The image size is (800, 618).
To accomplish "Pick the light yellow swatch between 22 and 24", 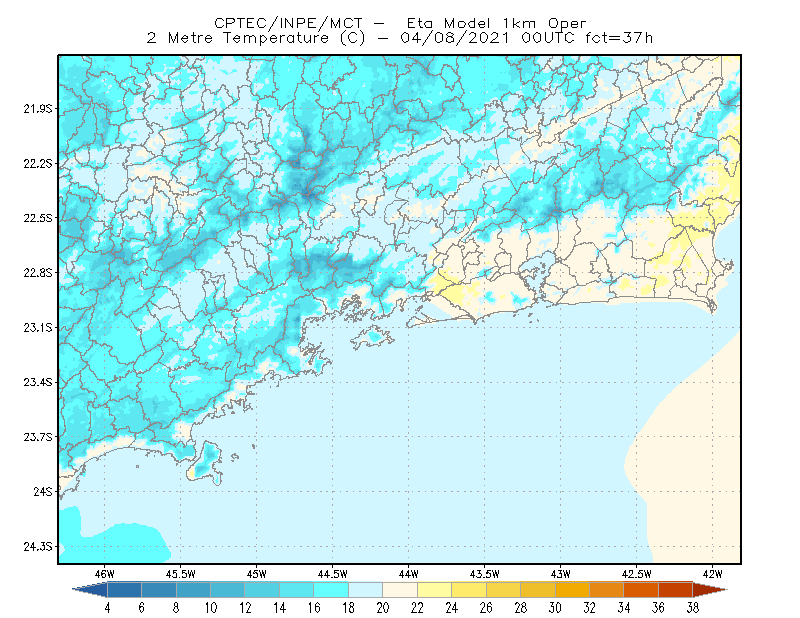I will point(434,590).
